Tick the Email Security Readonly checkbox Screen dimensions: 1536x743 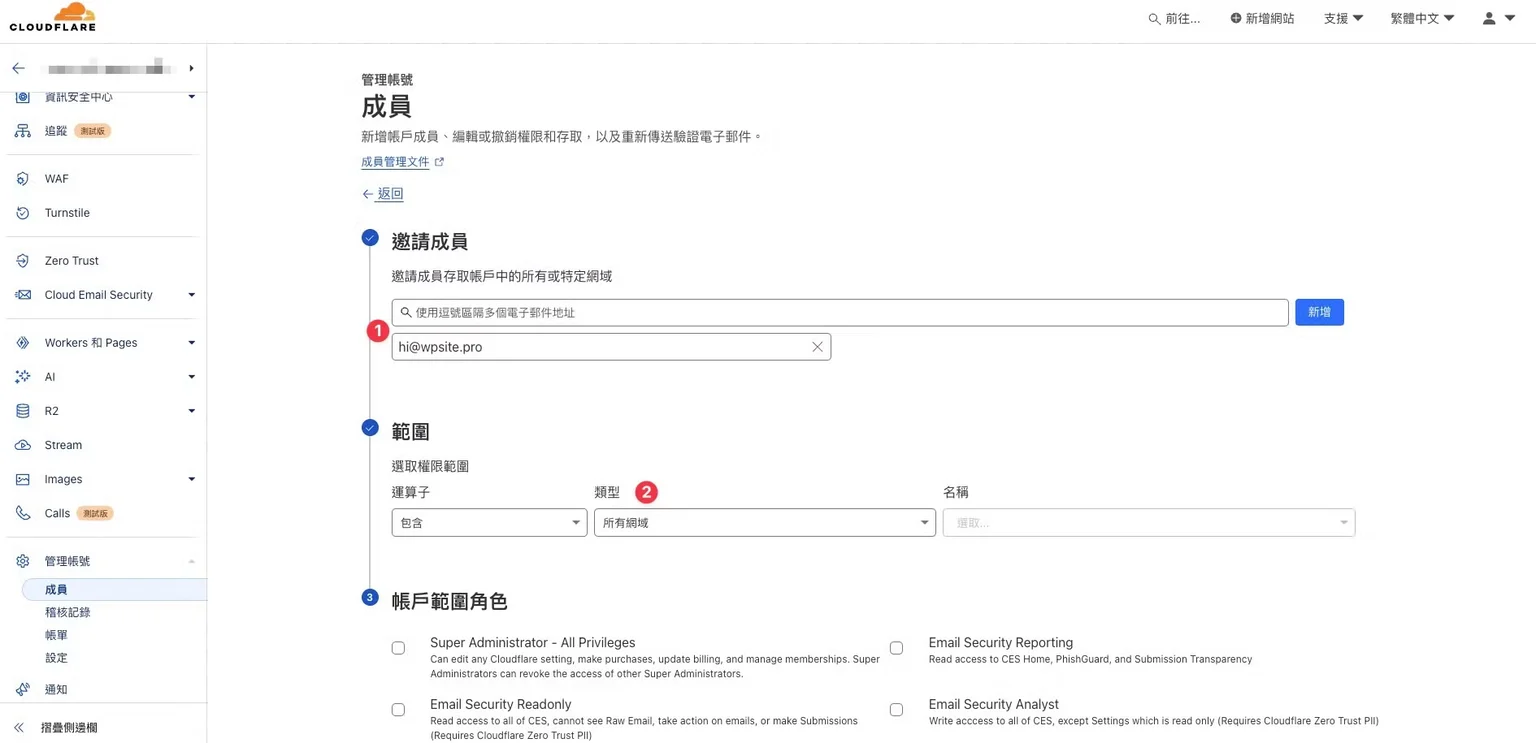coord(398,710)
